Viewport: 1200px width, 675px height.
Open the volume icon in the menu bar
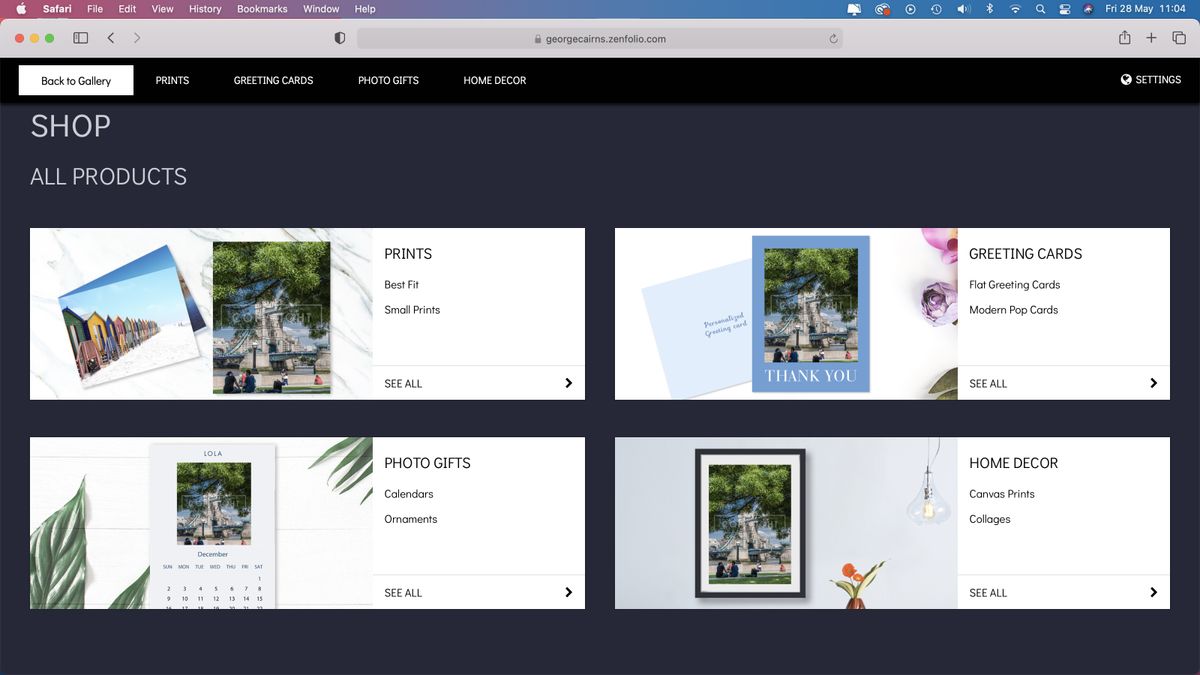(963, 9)
